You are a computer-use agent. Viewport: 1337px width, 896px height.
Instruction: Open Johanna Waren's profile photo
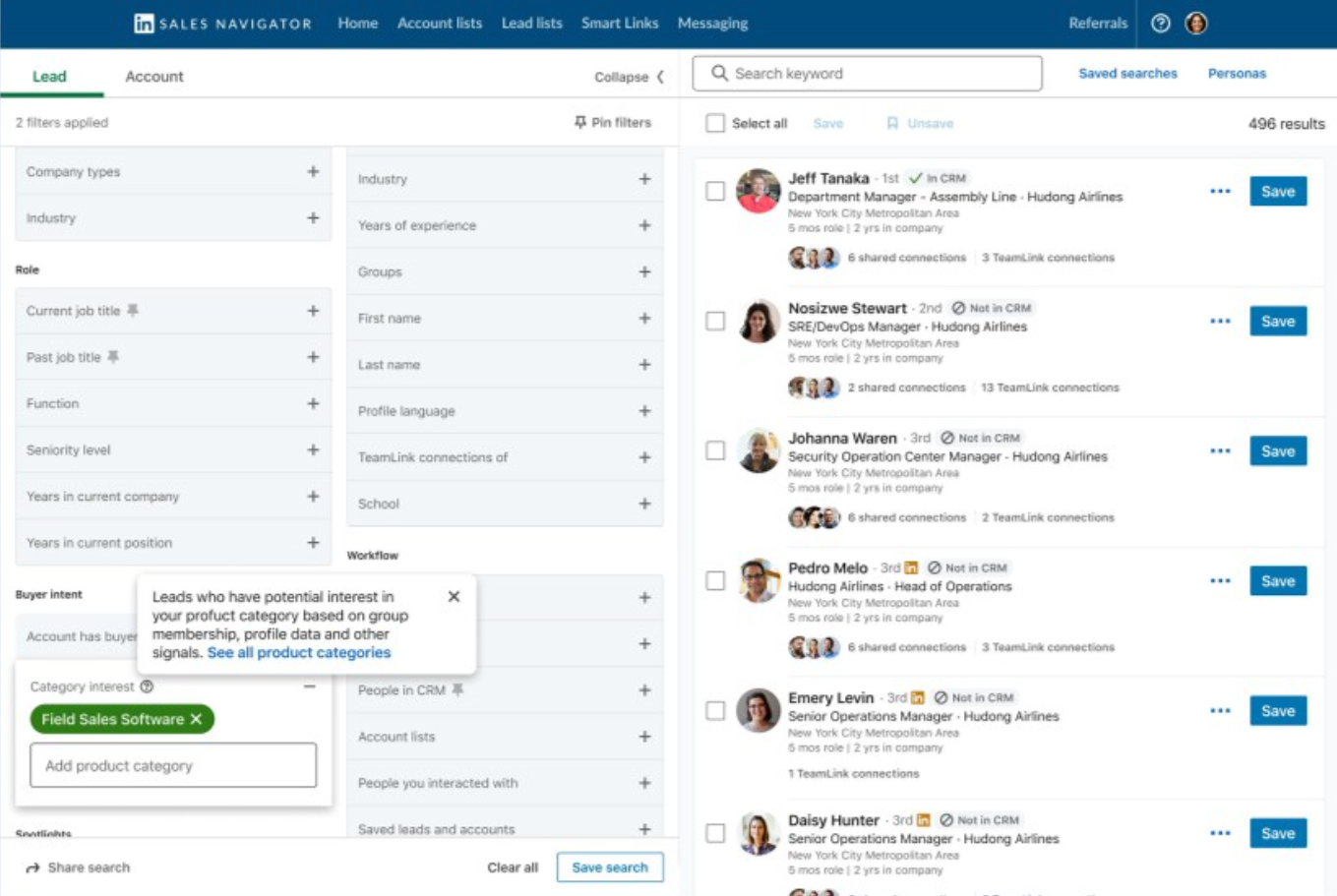click(759, 450)
